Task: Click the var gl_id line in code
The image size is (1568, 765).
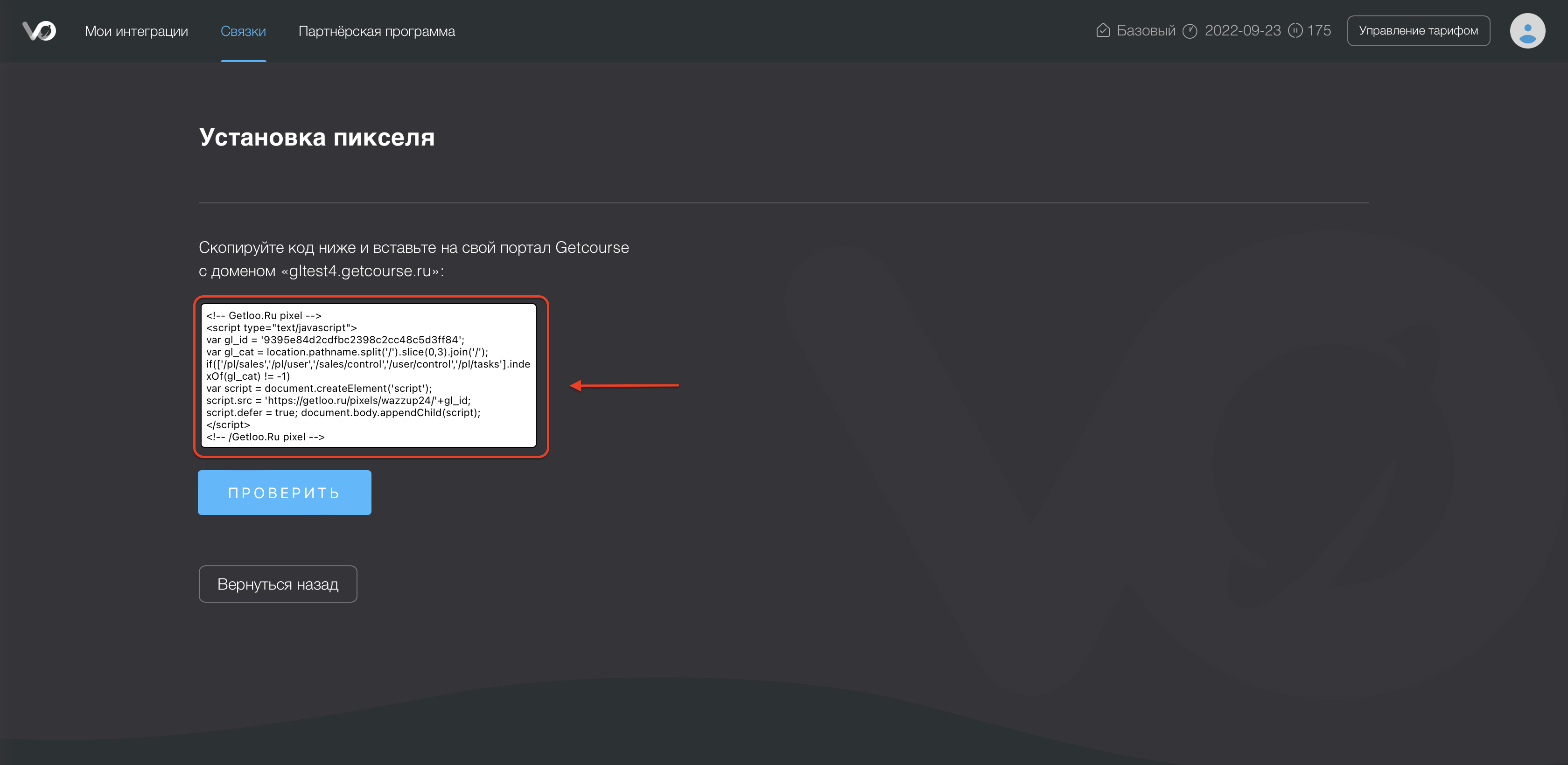Action: tap(335, 340)
